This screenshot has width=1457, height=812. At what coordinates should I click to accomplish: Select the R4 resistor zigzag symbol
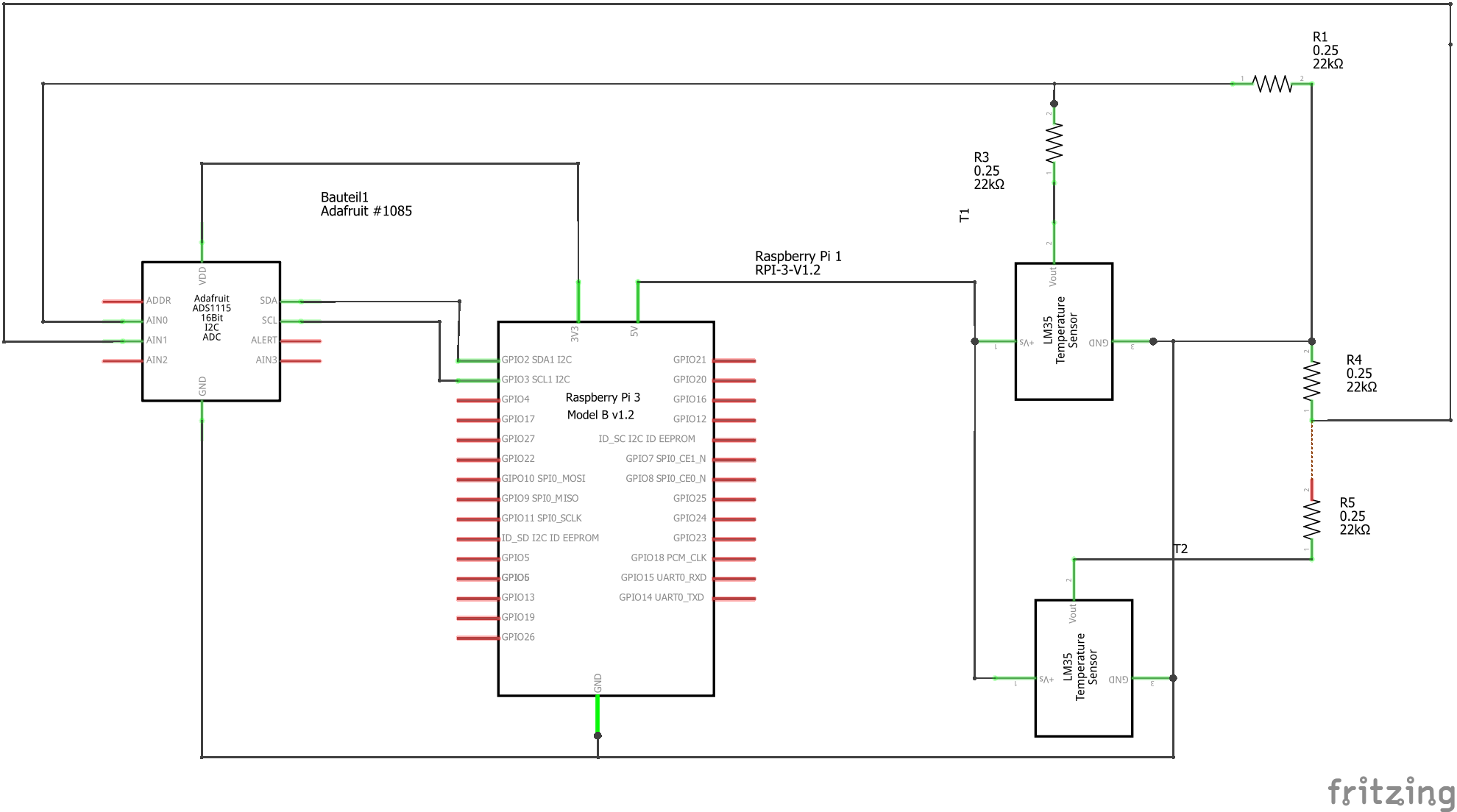(x=1312, y=381)
